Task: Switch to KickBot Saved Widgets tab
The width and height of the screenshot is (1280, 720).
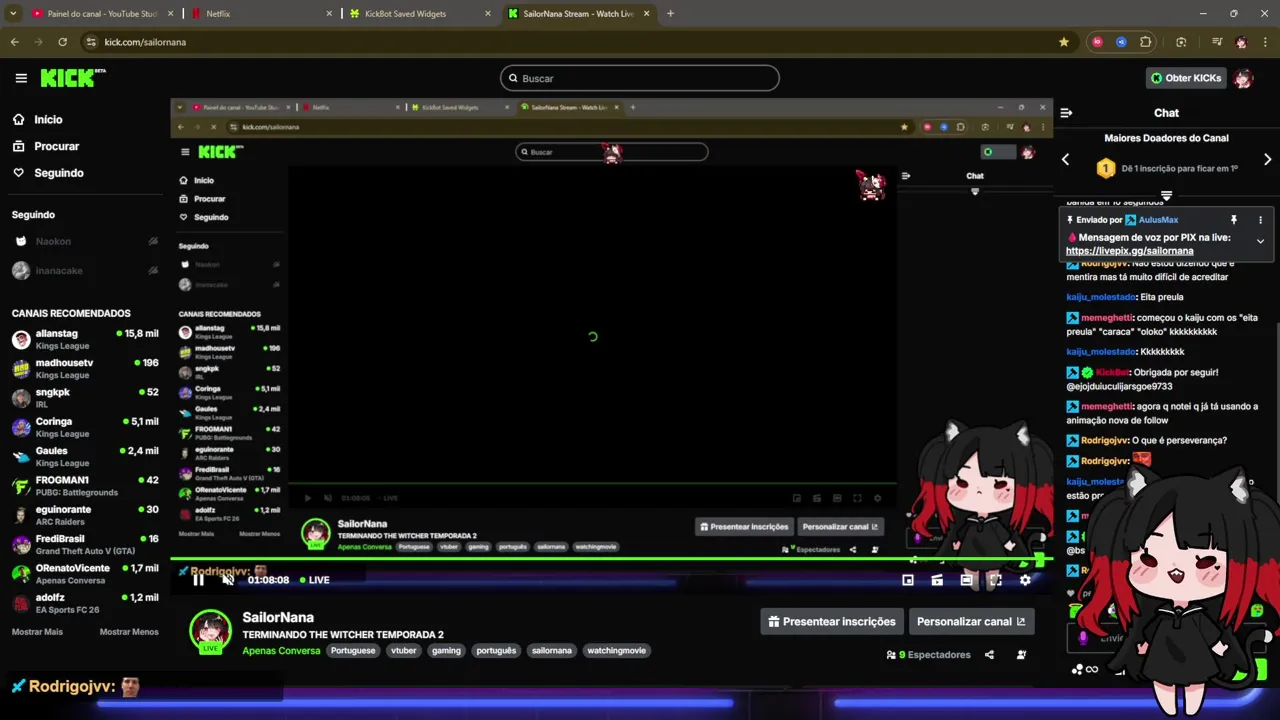Action: point(420,14)
